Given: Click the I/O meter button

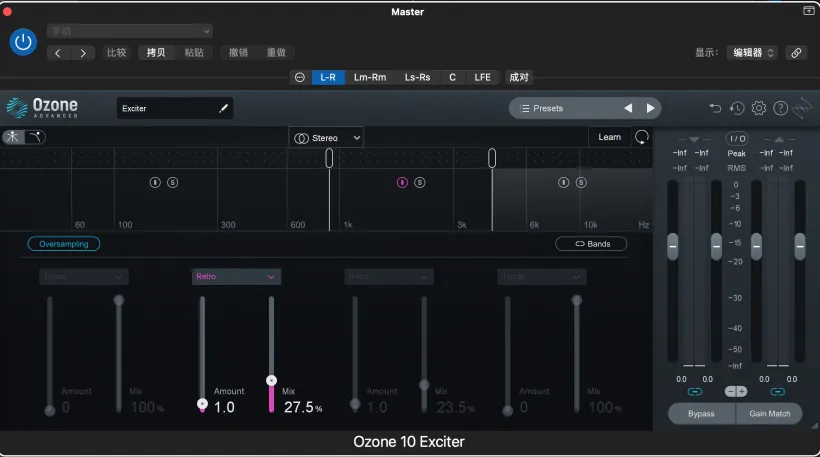Looking at the screenshot, I should [x=737, y=139].
